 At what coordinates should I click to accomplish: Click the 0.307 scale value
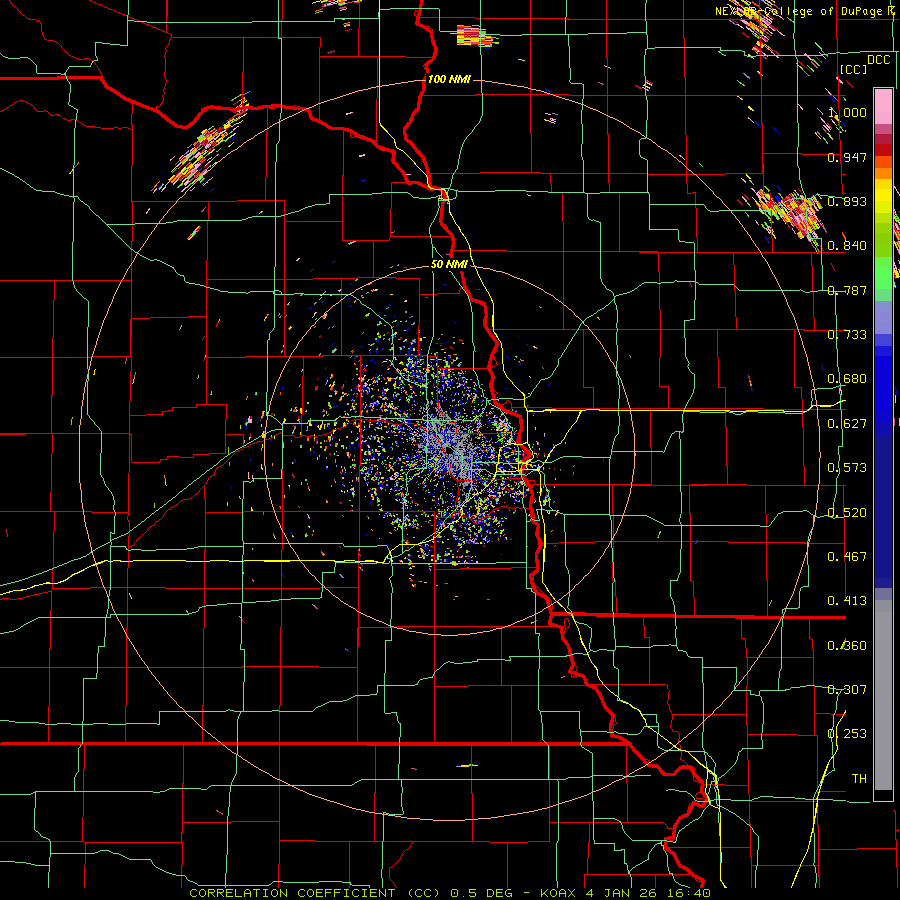[847, 690]
